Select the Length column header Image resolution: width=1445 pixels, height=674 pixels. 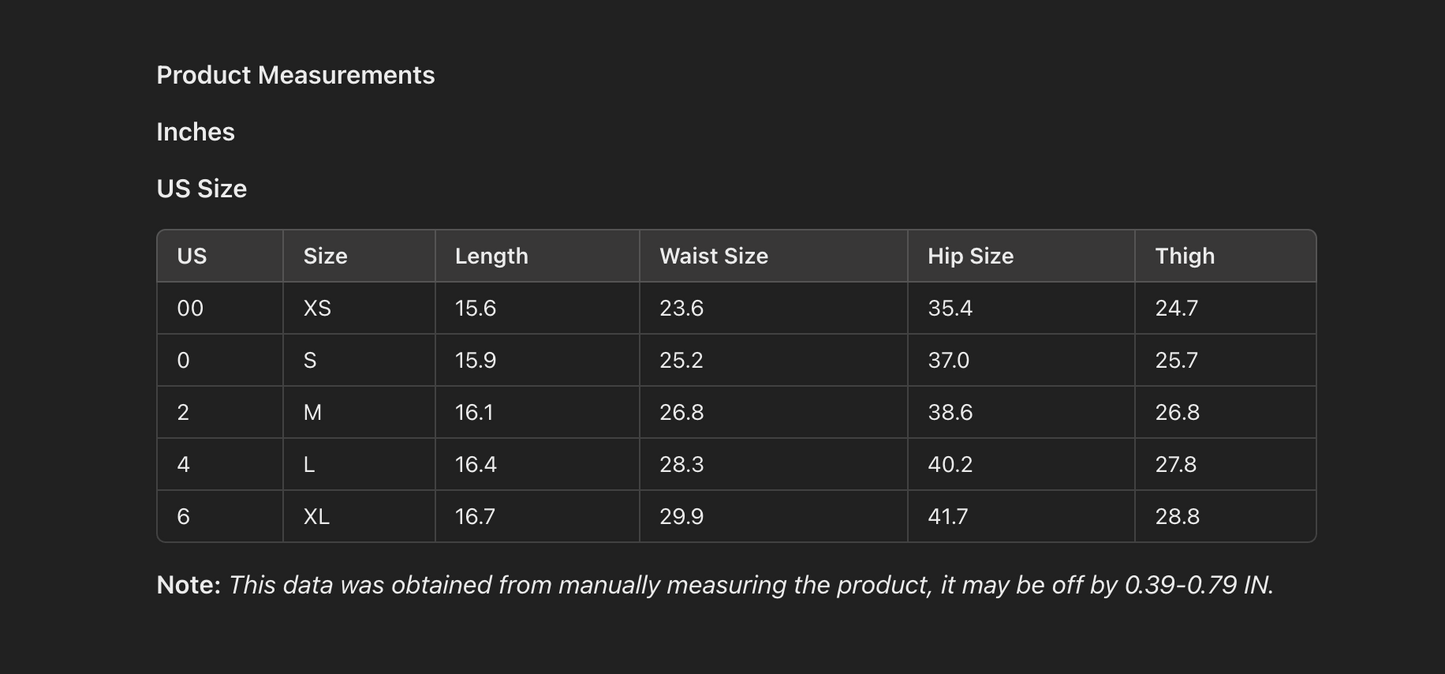click(x=491, y=256)
